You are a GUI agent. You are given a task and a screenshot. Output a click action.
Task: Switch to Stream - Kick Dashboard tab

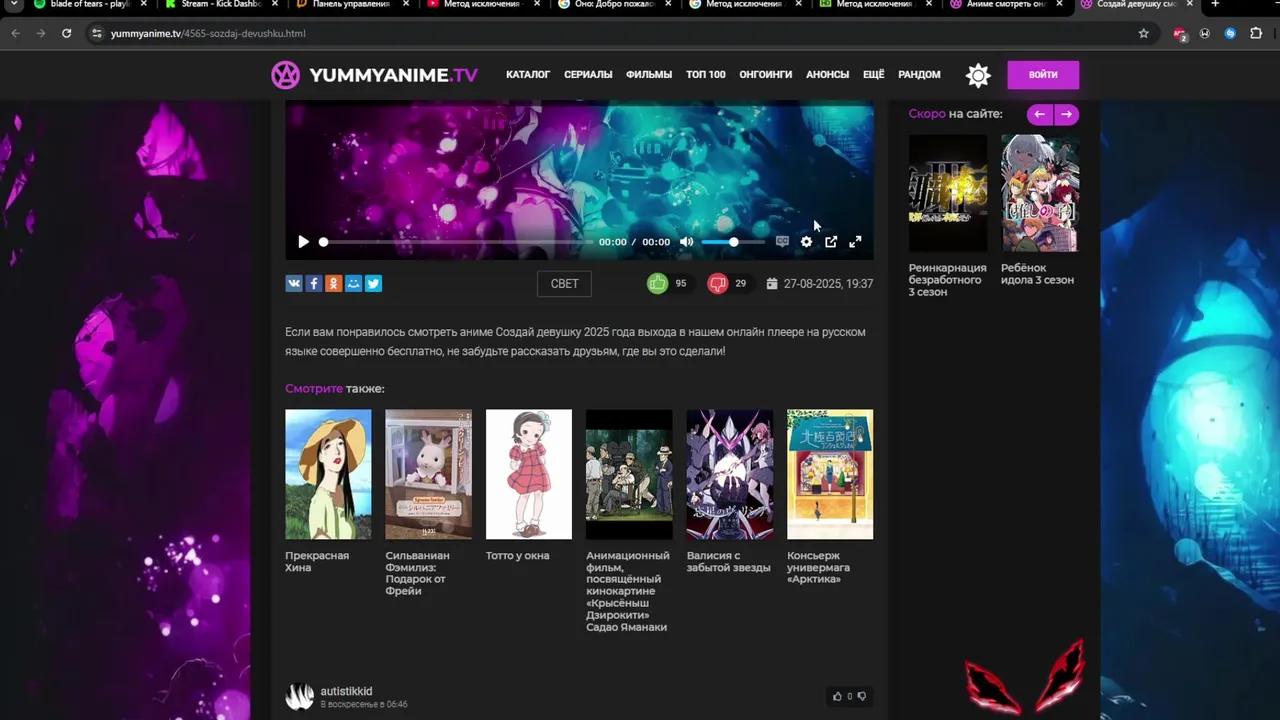(x=221, y=5)
